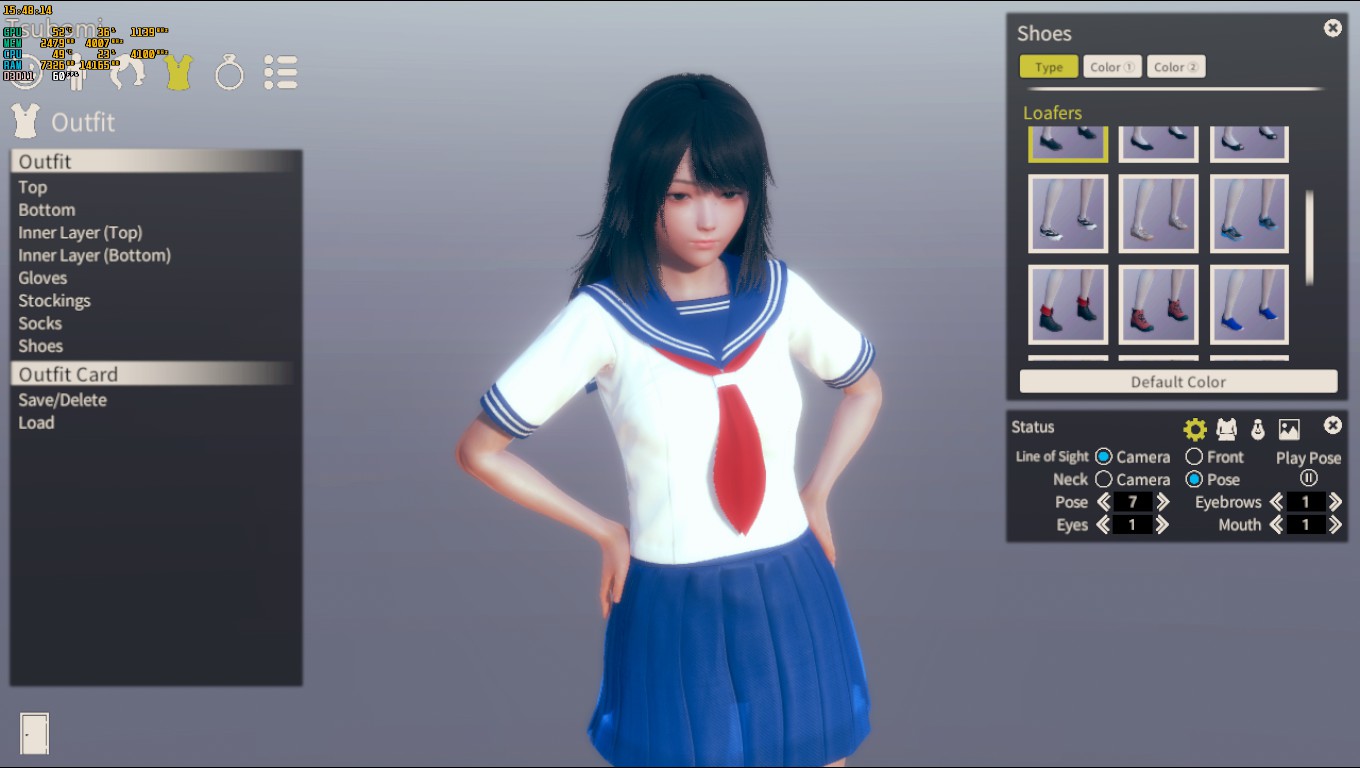Click the exit door icon
1360x768 pixels.
coord(34,733)
